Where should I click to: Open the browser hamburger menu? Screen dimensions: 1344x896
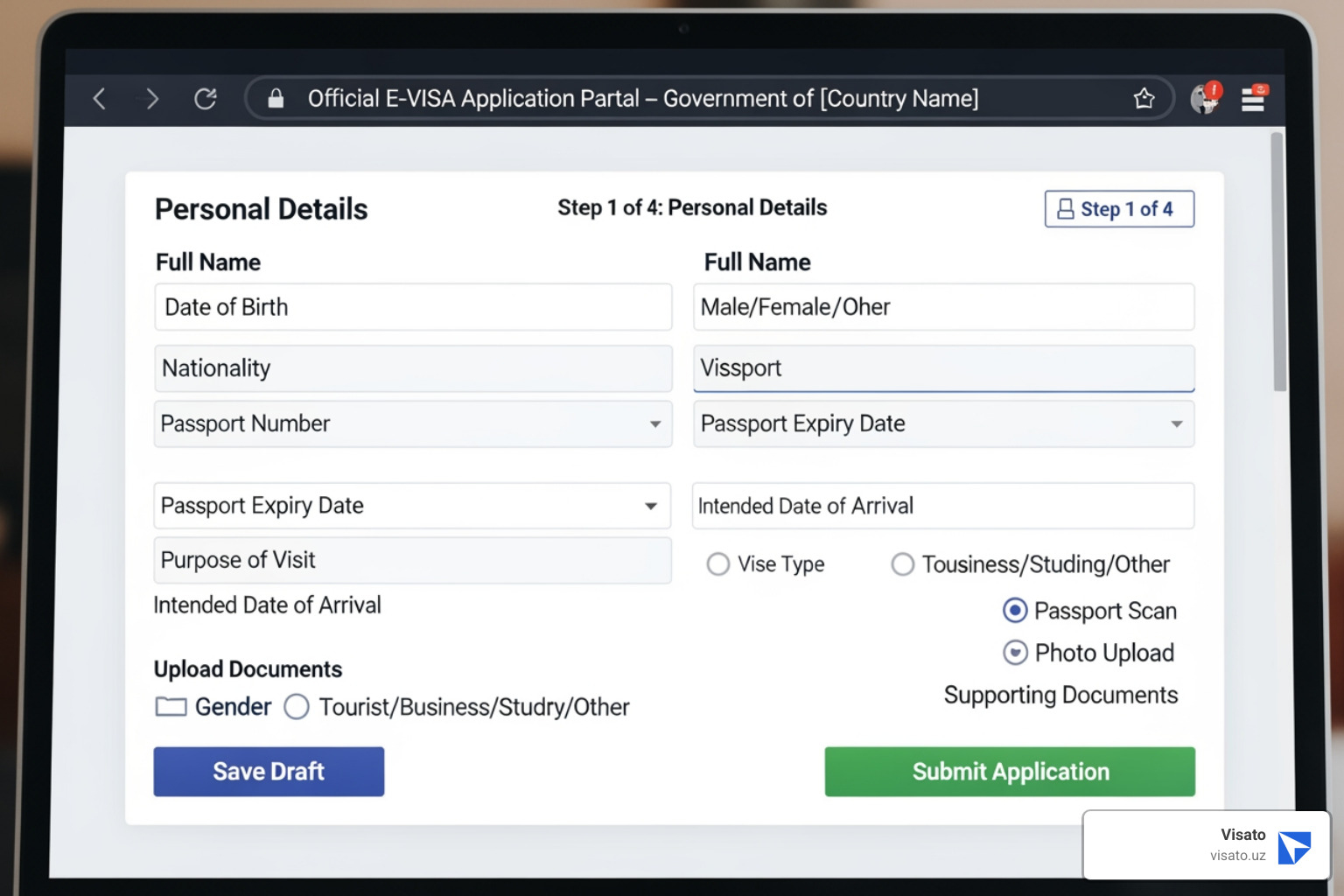pos(1253,99)
